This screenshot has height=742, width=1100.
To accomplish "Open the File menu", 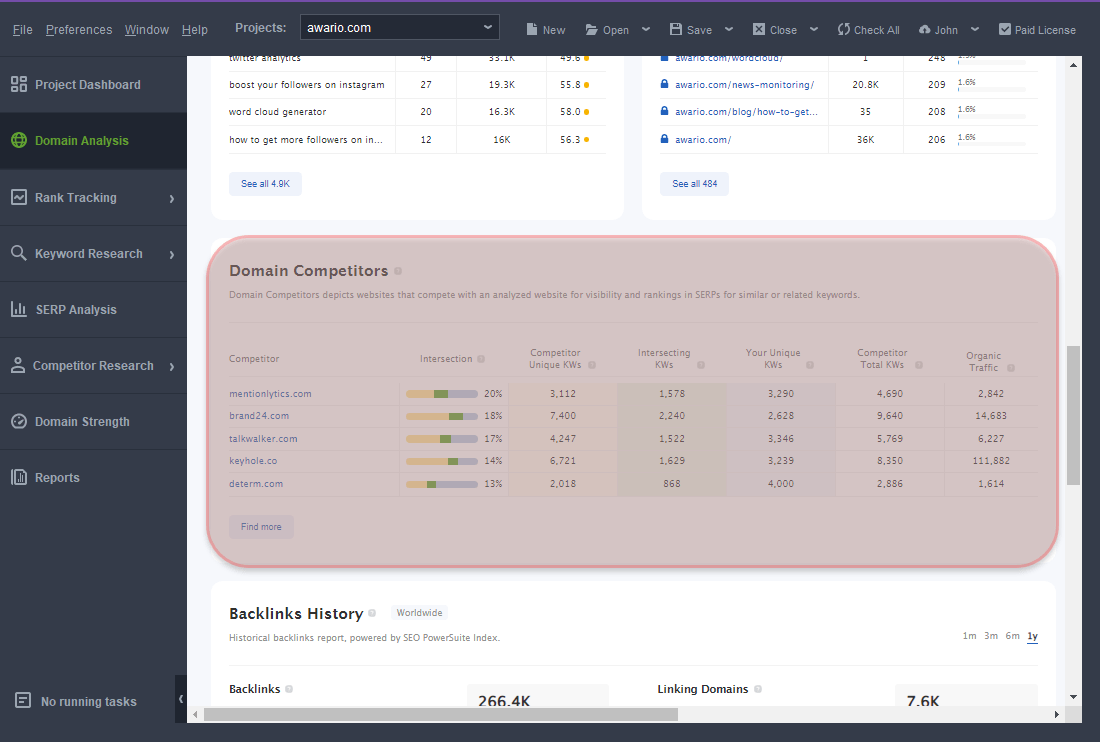I will pyautogui.click(x=22, y=29).
